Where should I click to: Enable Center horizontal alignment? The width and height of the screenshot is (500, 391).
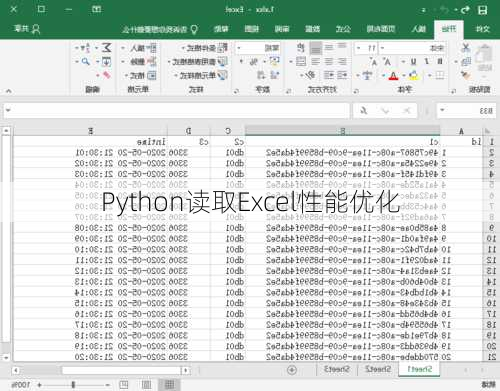(329, 62)
